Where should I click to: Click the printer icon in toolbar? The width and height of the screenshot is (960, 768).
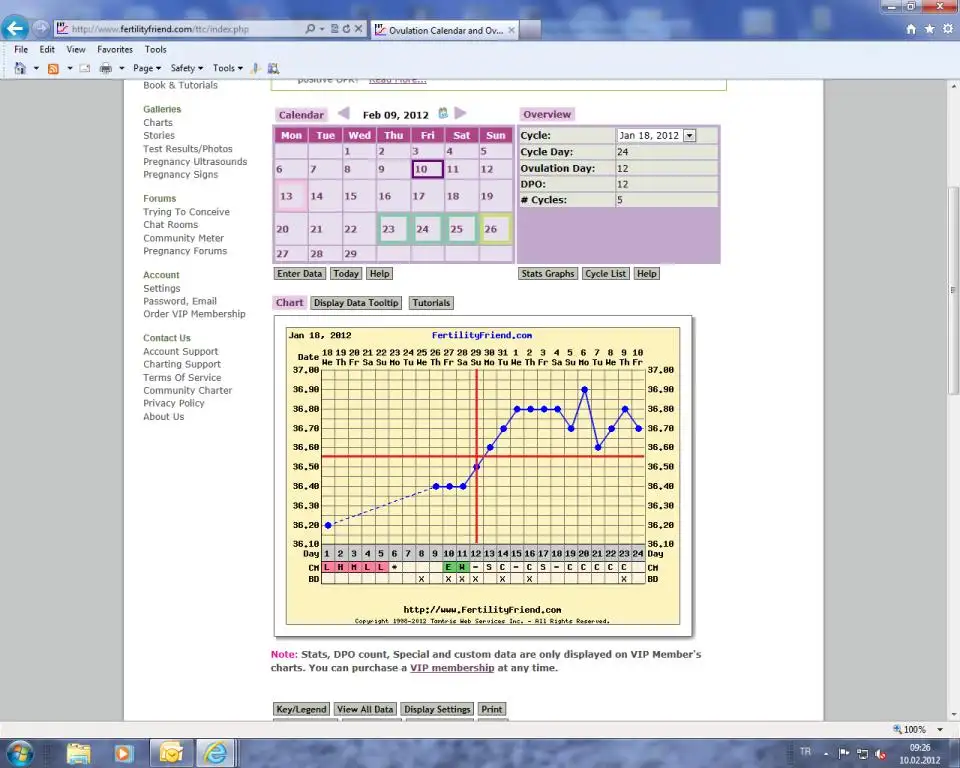(105, 68)
